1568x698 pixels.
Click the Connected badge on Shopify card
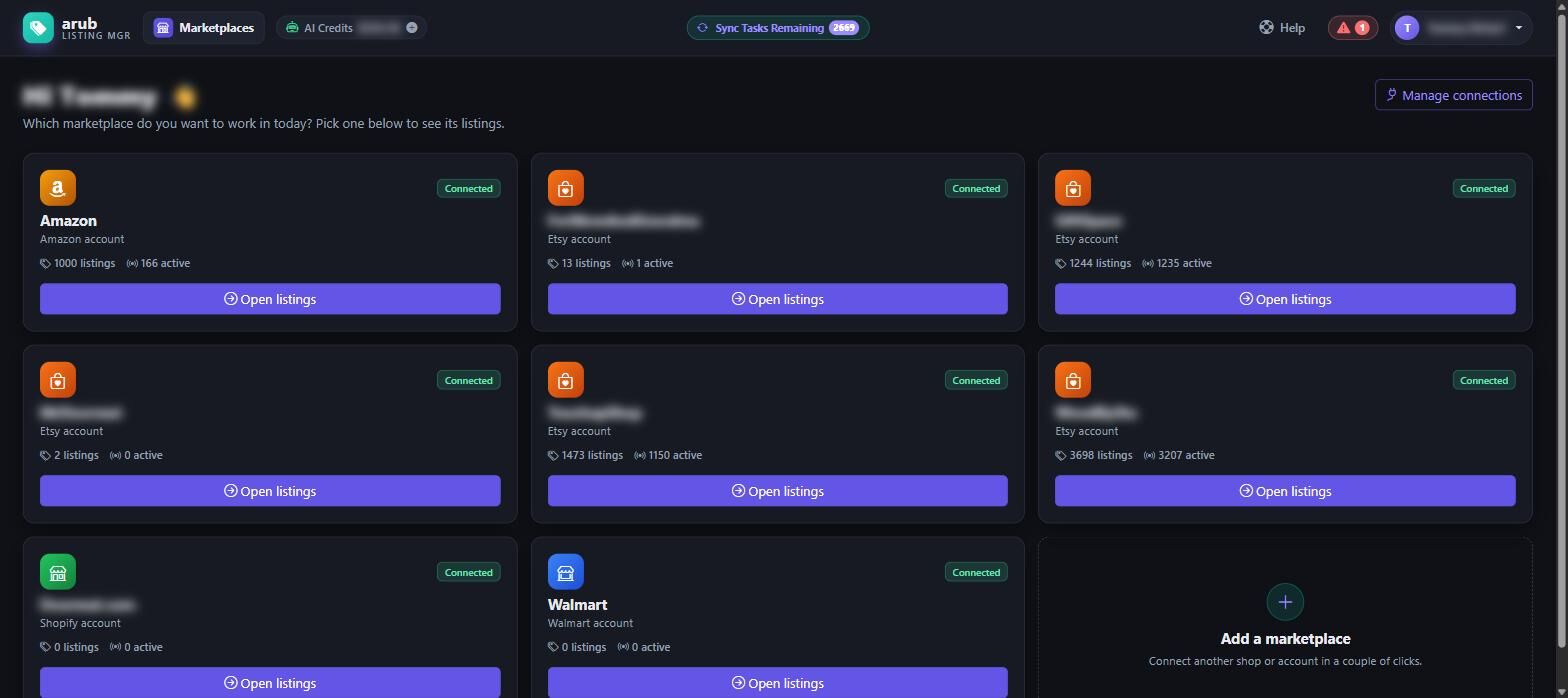pyautogui.click(x=468, y=572)
